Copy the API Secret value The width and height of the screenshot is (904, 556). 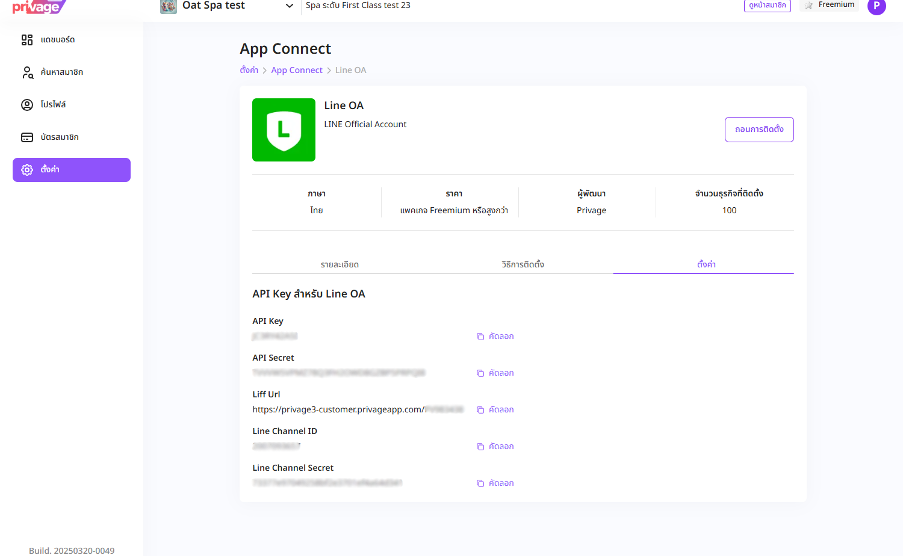pos(495,373)
